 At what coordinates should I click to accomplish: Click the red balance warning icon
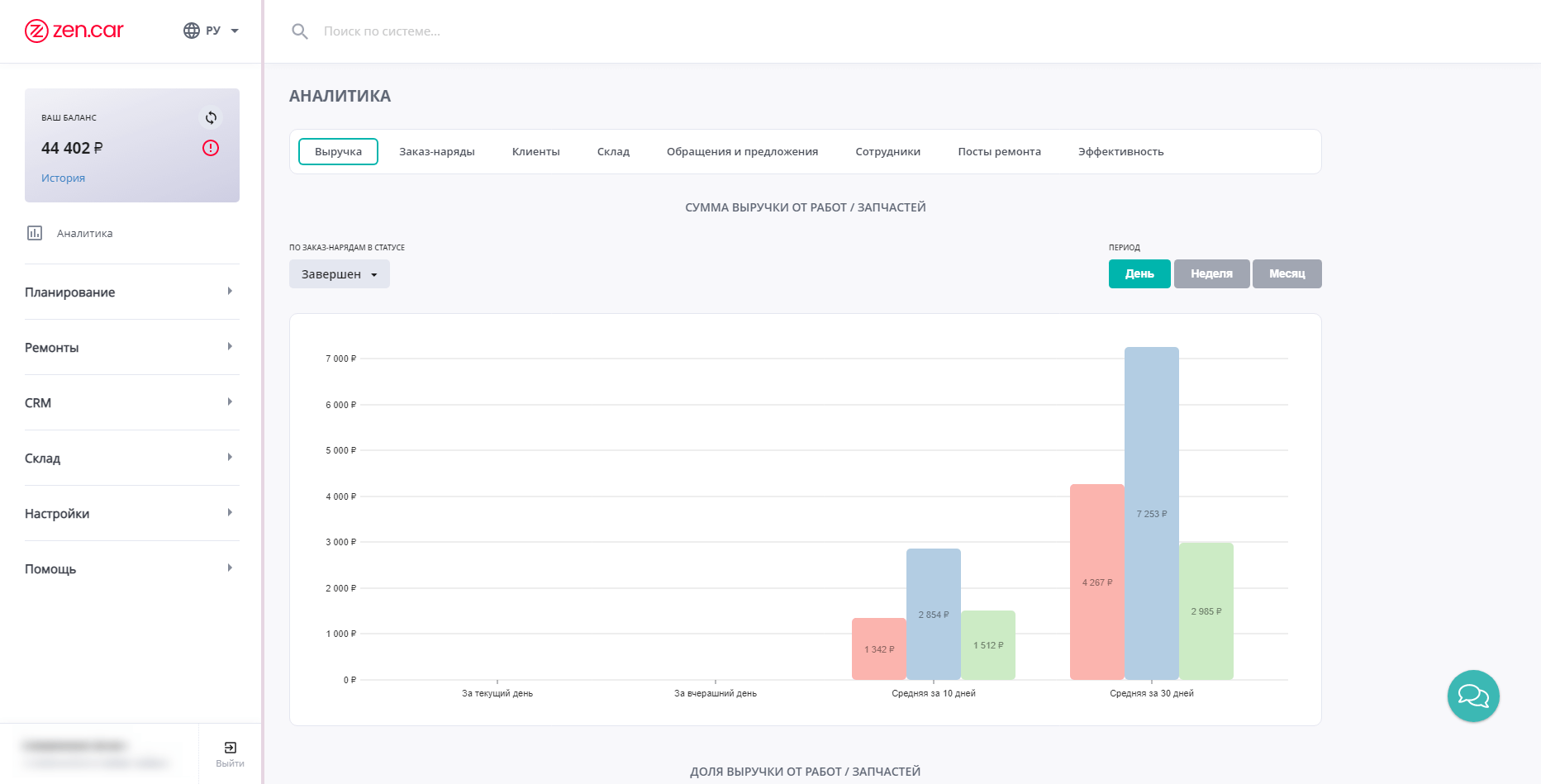[x=211, y=148]
